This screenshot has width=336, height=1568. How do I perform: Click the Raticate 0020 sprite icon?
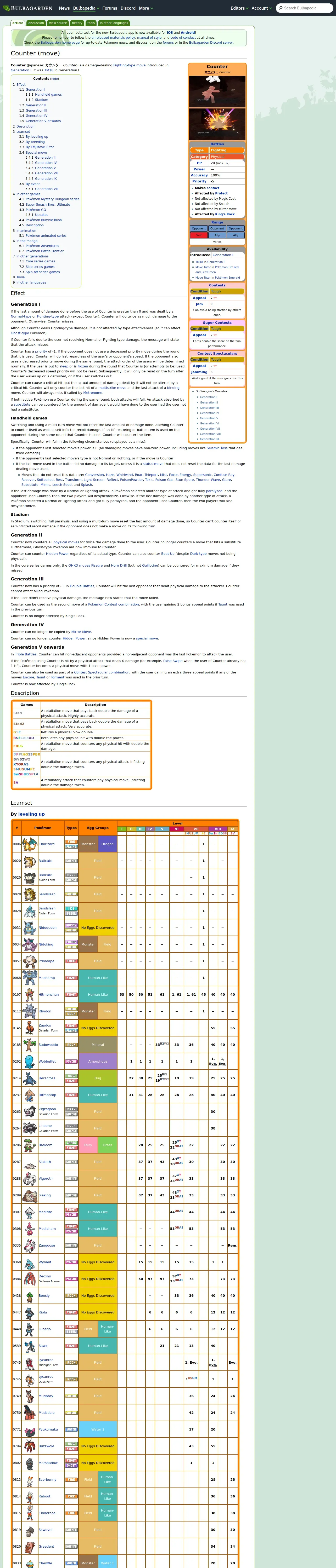coord(30,861)
